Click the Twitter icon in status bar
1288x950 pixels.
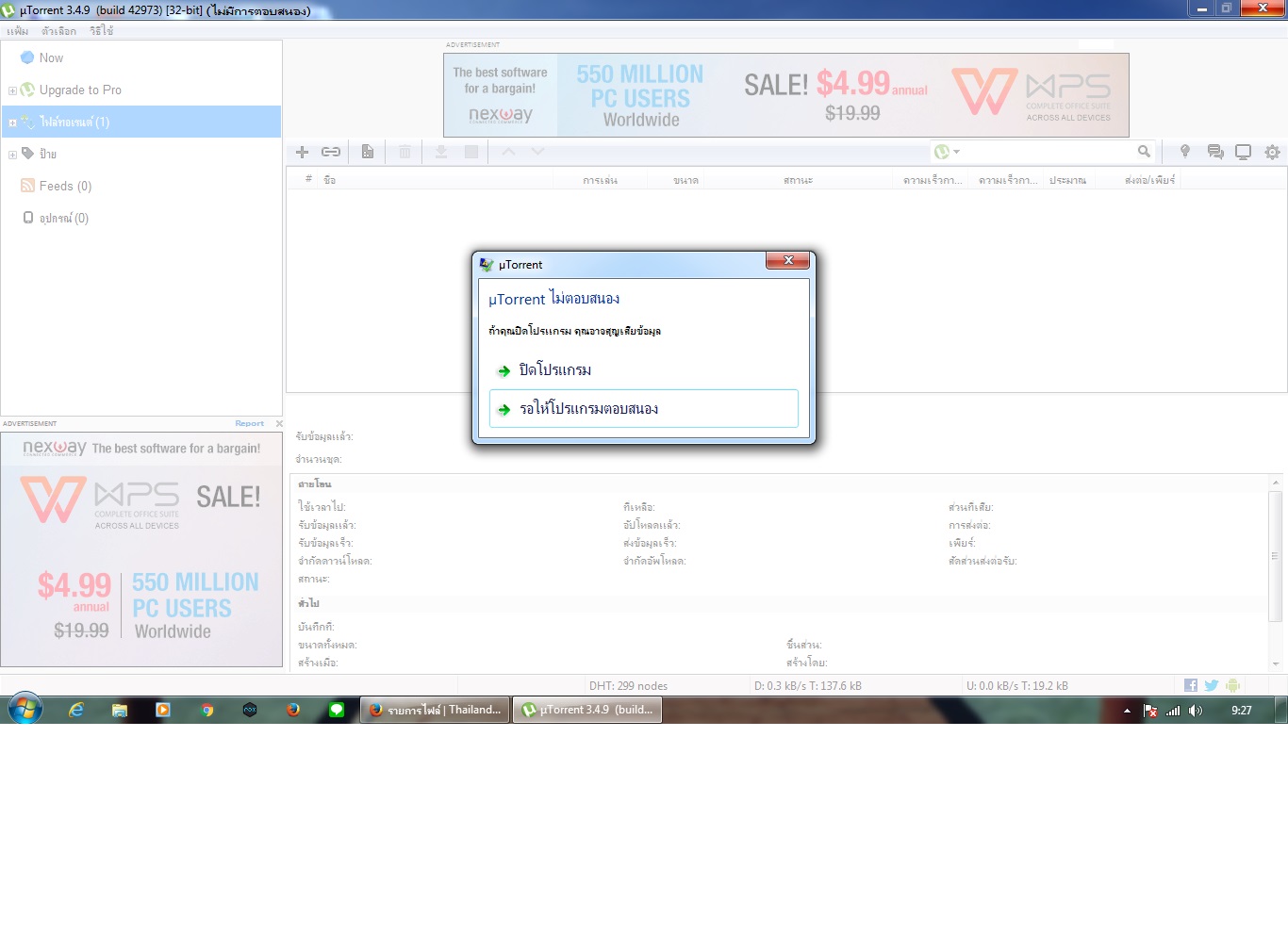tap(1212, 685)
